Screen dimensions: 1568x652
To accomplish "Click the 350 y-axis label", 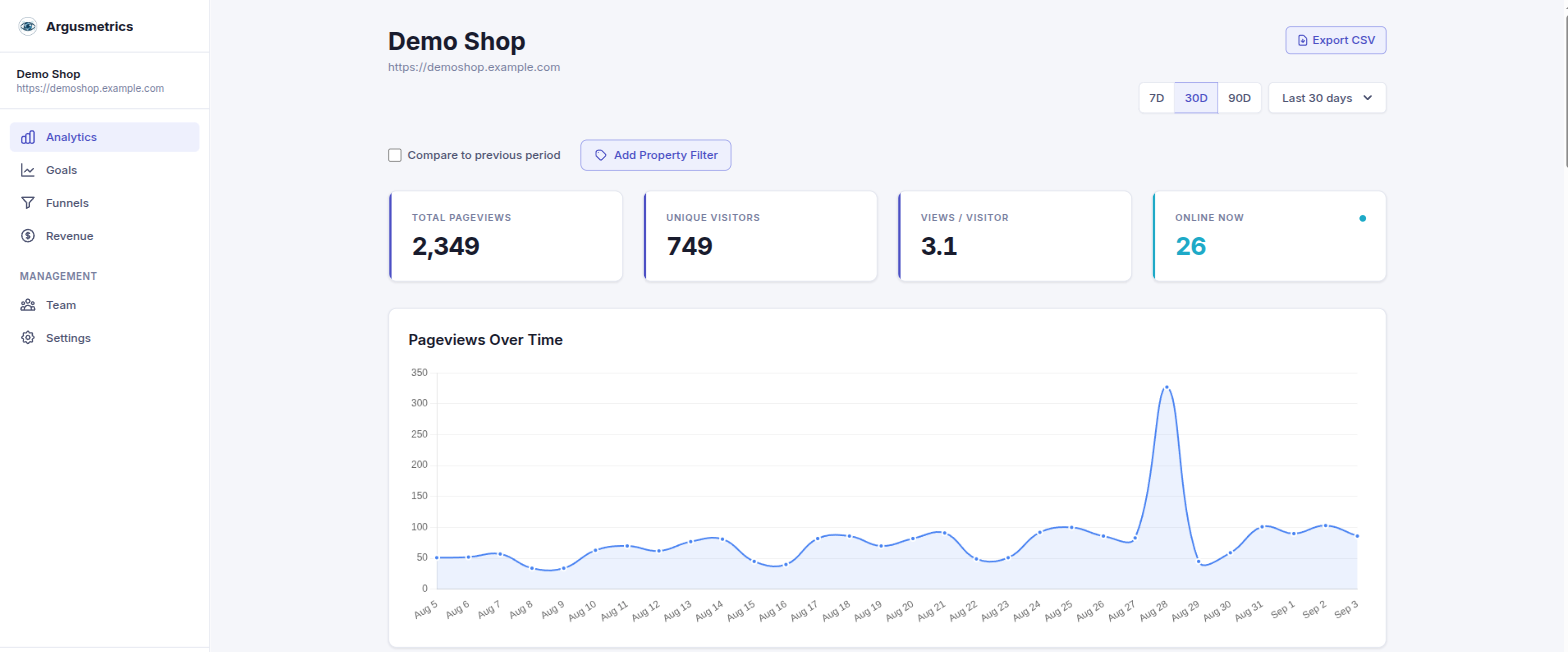I will click(x=419, y=373).
